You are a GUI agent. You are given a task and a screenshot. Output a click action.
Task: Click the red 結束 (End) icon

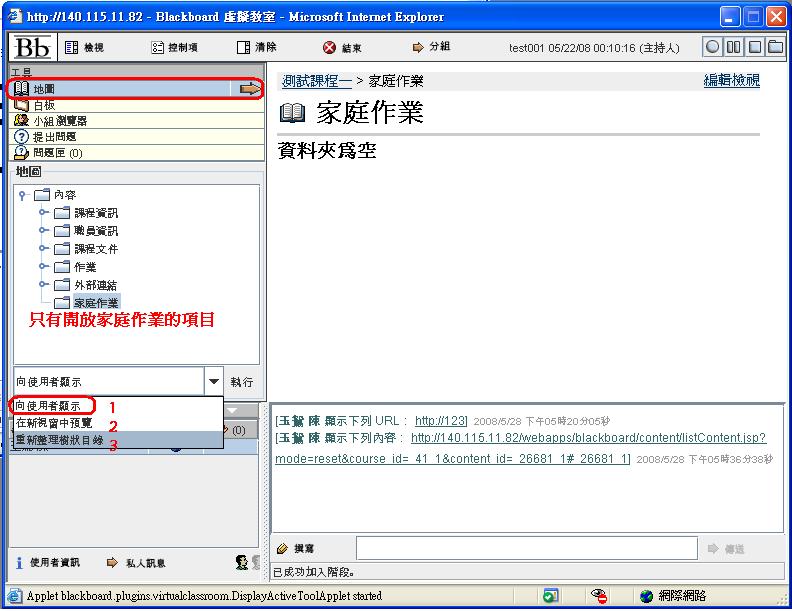point(330,48)
